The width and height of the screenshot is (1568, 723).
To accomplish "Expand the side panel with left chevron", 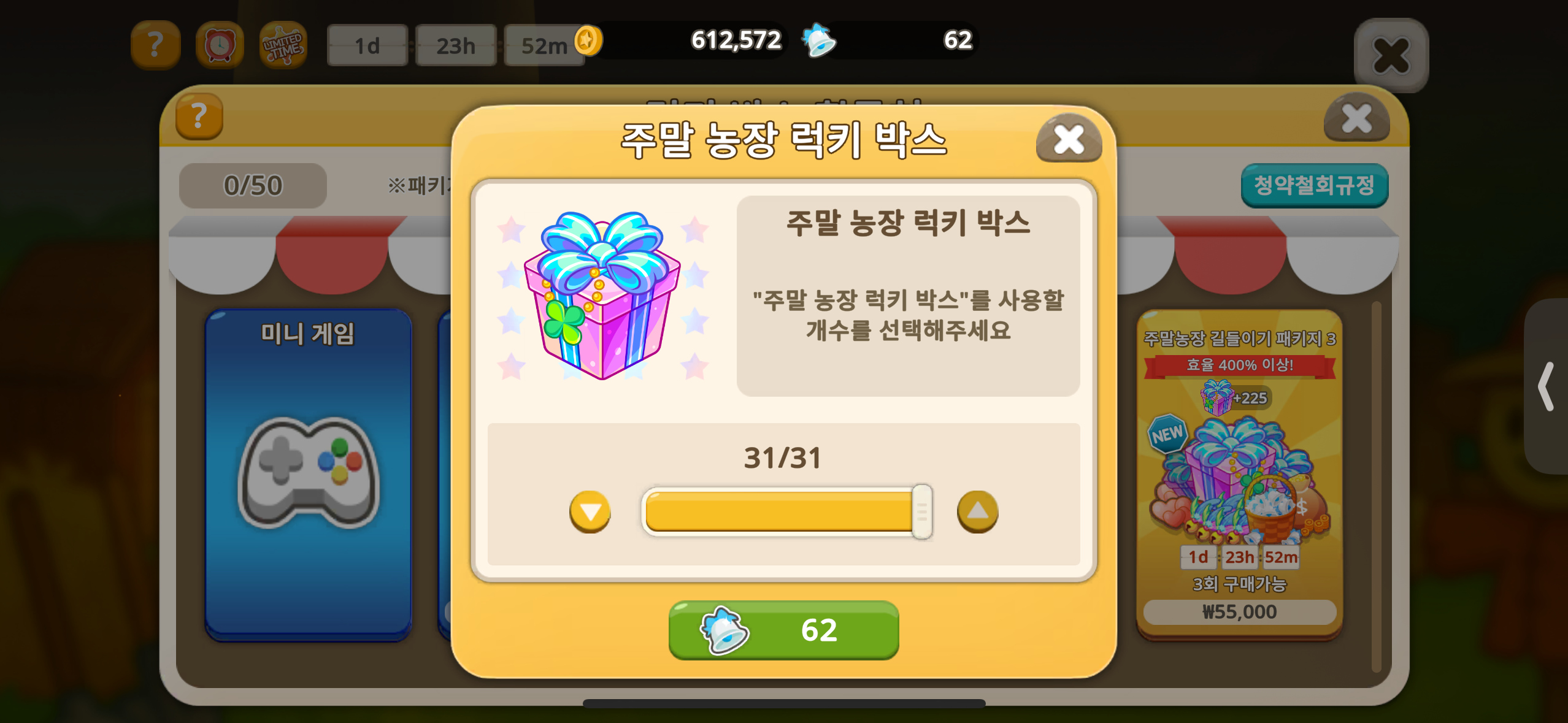I will [1546, 386].
